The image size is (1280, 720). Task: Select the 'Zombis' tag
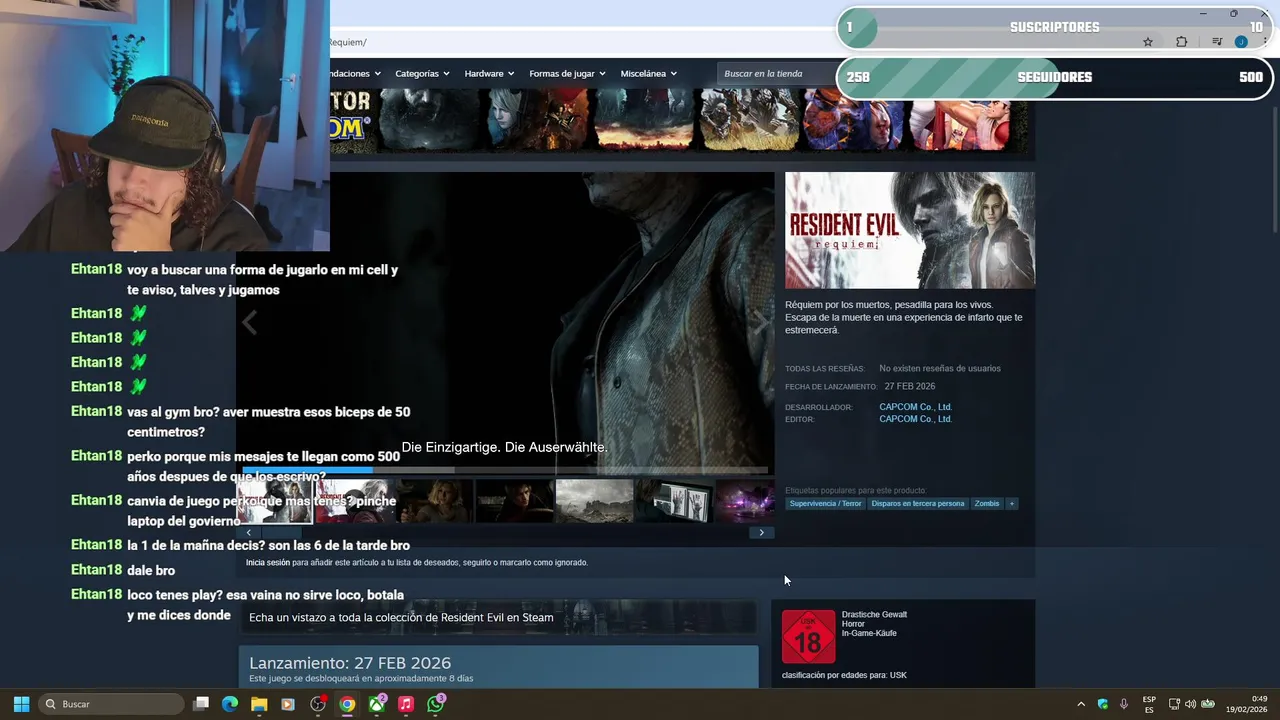(x=987, y=504)
